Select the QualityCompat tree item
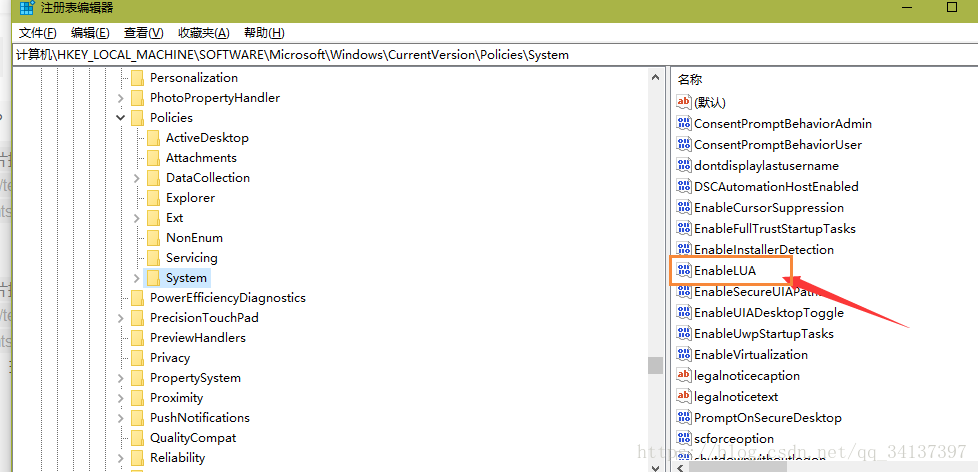The image size is (978, 472). (x=193, y=438)
